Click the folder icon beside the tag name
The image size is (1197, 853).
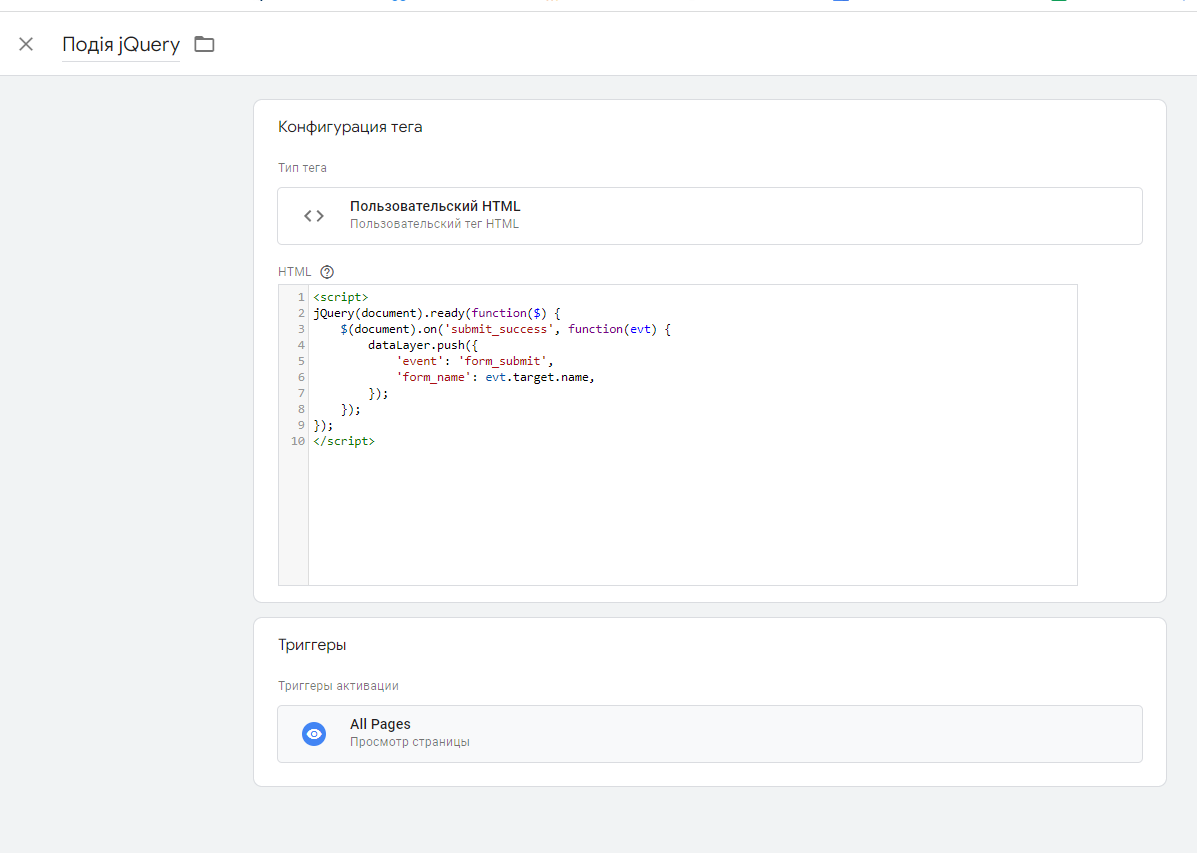point(205,44)
